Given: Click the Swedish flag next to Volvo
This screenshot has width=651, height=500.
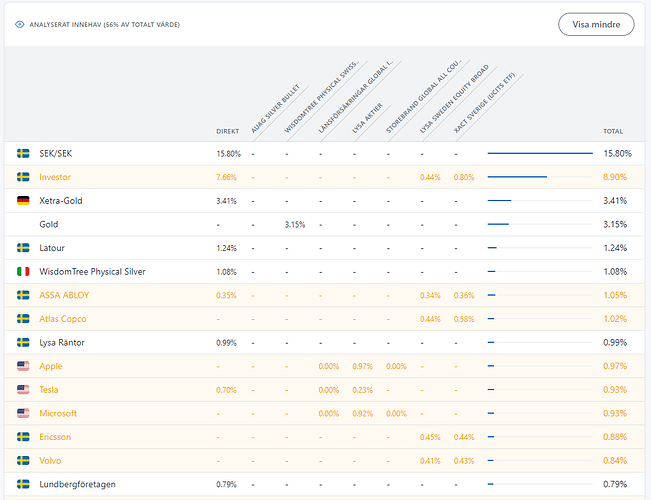Looking at the screenshot, I should point(23,461).
